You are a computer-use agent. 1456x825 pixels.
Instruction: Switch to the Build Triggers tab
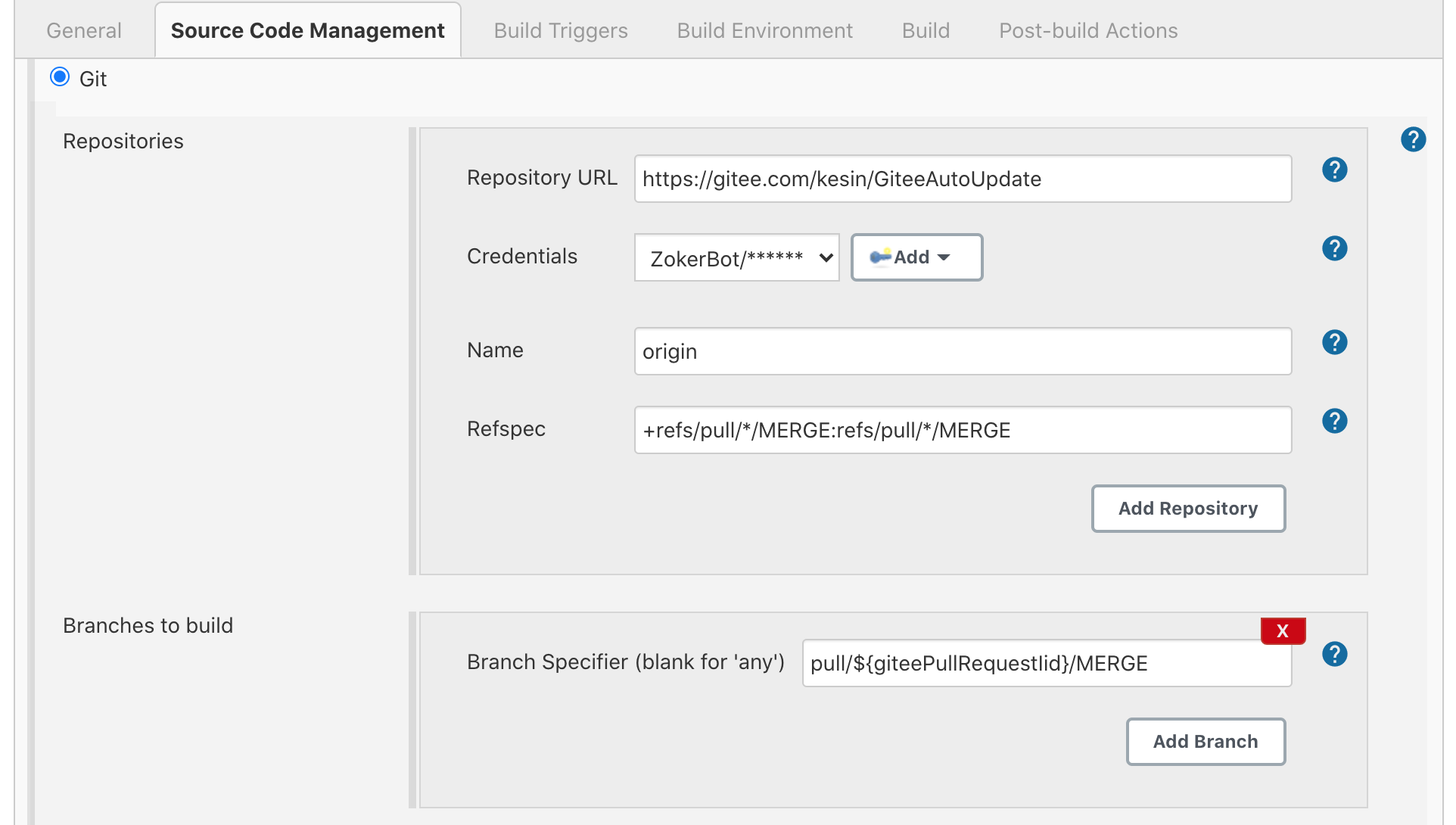click(x=560, y=30)
